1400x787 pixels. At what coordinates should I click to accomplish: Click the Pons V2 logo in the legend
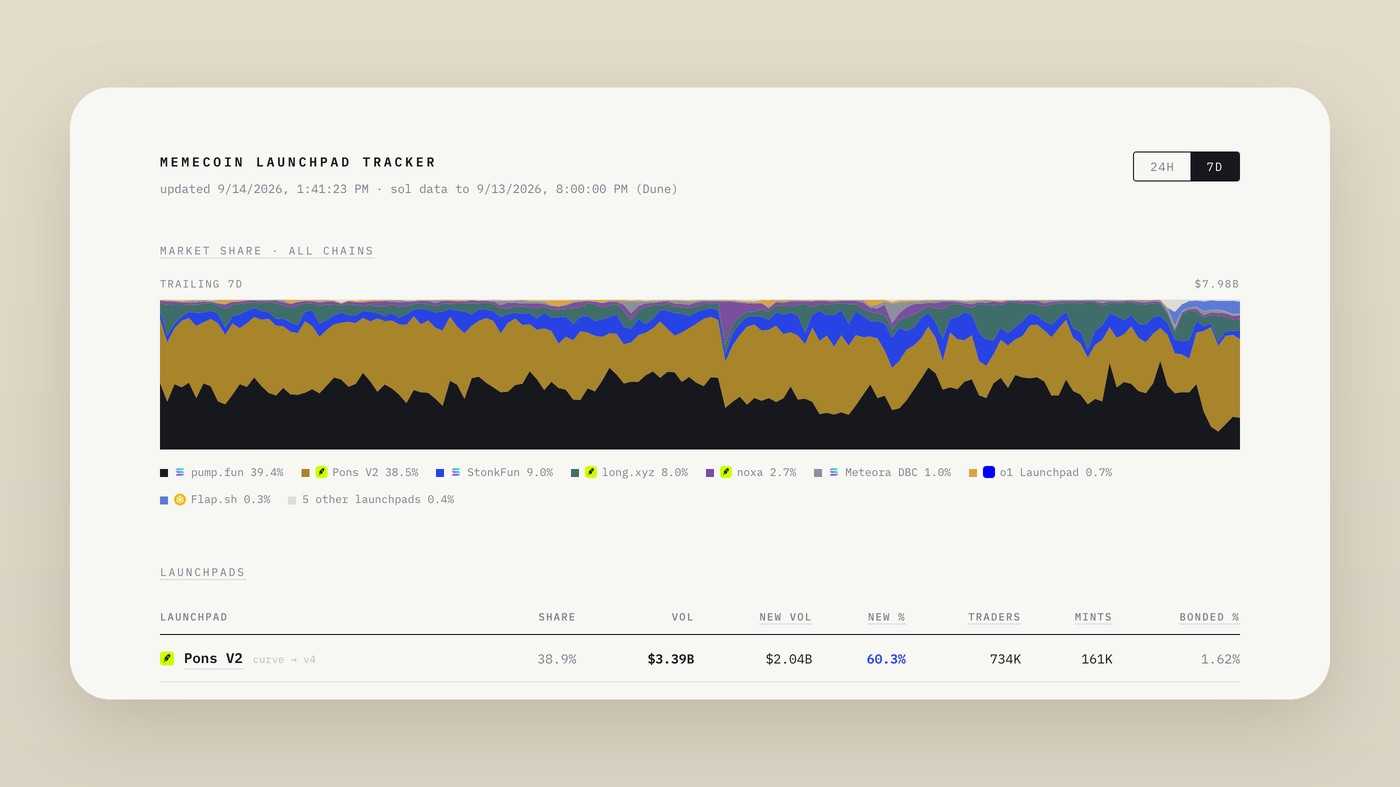point(322,472)
